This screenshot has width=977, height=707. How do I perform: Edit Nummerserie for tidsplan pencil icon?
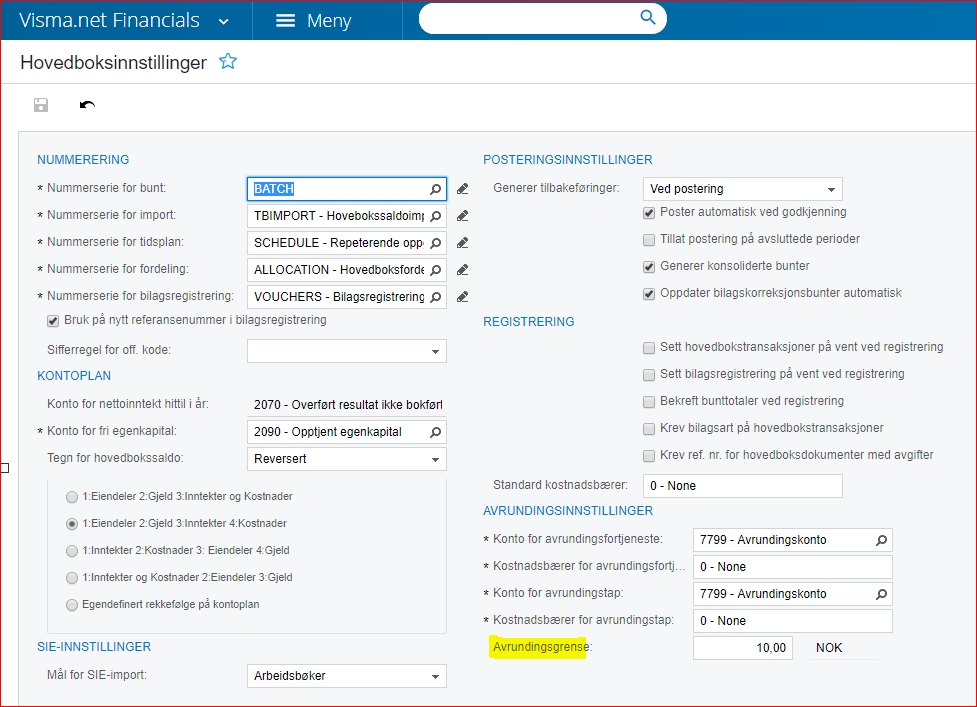coord(462,243)
